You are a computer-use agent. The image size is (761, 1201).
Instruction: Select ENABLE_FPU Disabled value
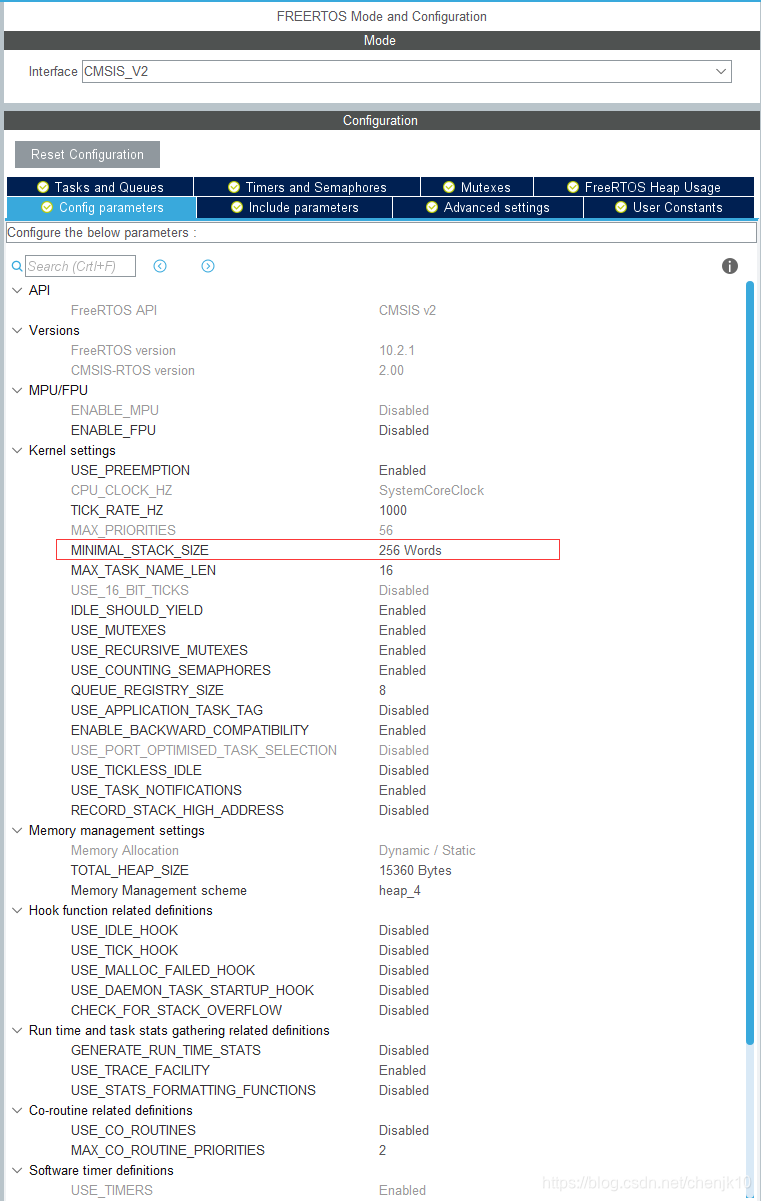pyautogui.click(x=404, y=430)
